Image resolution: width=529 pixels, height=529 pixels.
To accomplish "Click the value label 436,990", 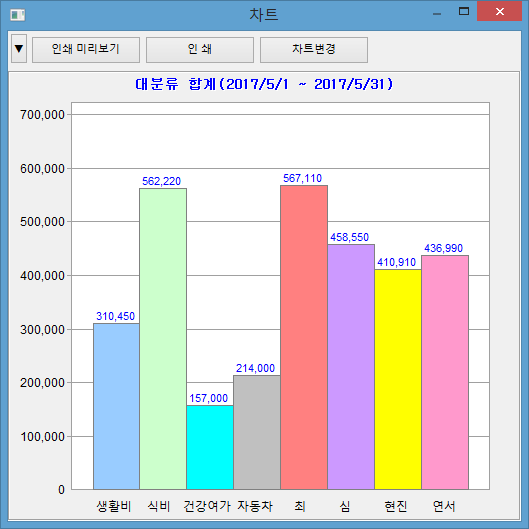I will (443, 248).
